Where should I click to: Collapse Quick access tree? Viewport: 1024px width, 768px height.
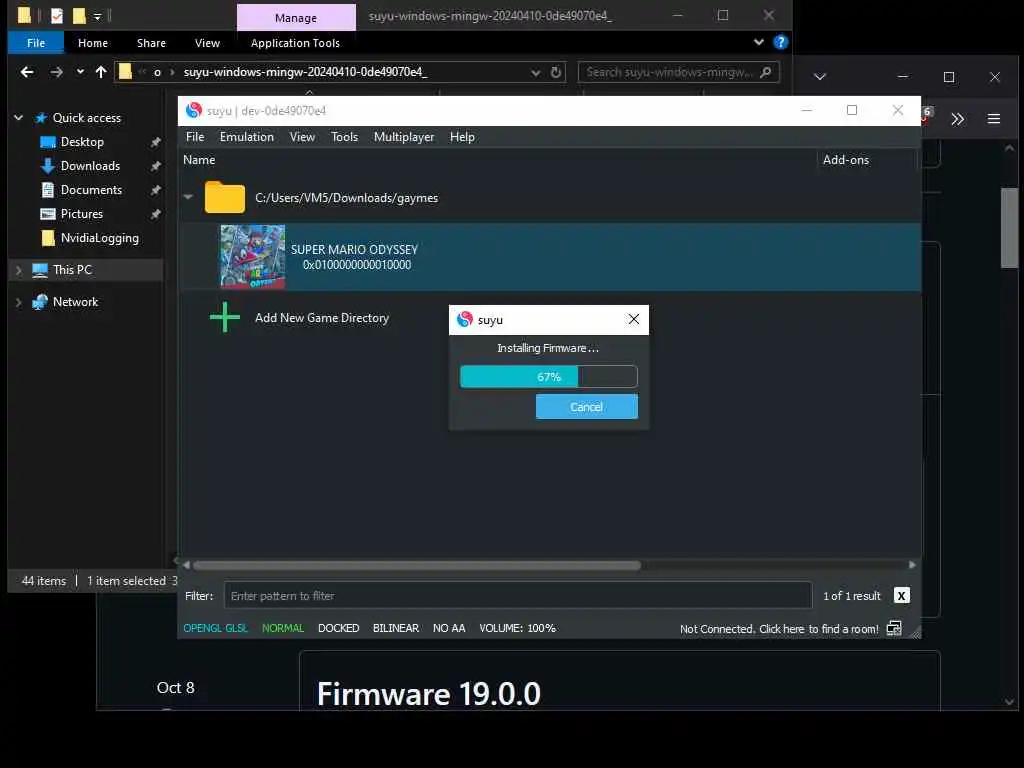18,118
